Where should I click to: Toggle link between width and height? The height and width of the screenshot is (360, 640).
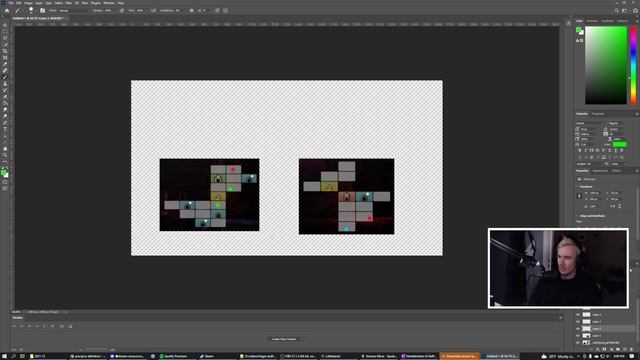(x=579, y=196)
